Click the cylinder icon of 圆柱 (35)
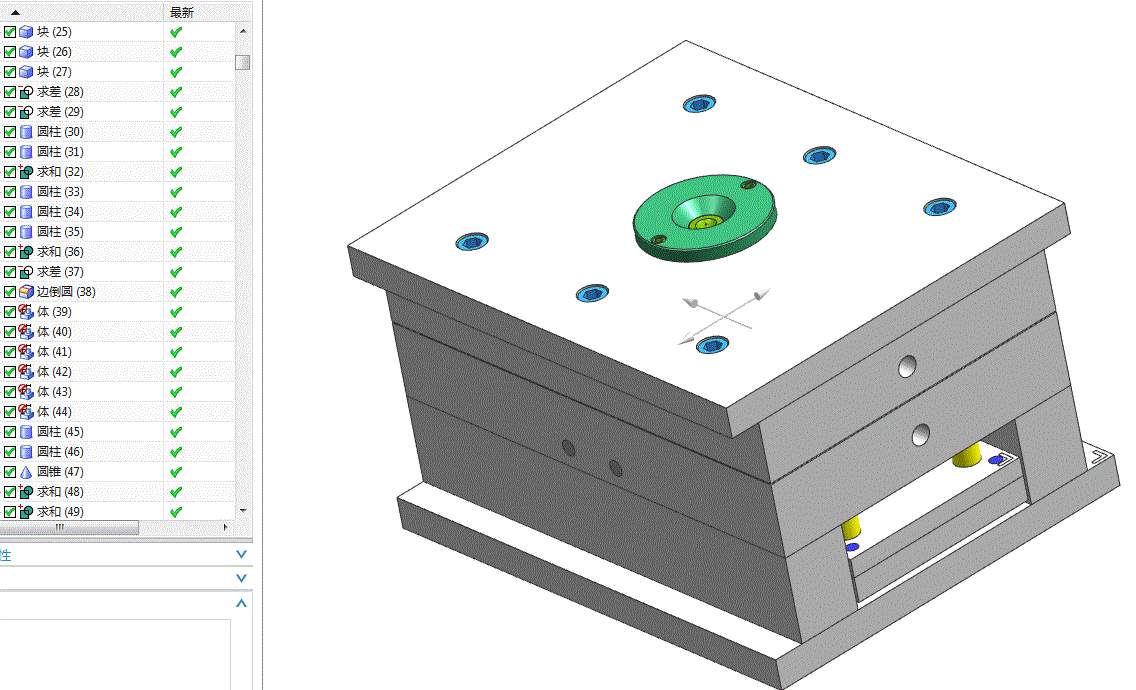1136x690 pixels. tap(26, 232)
